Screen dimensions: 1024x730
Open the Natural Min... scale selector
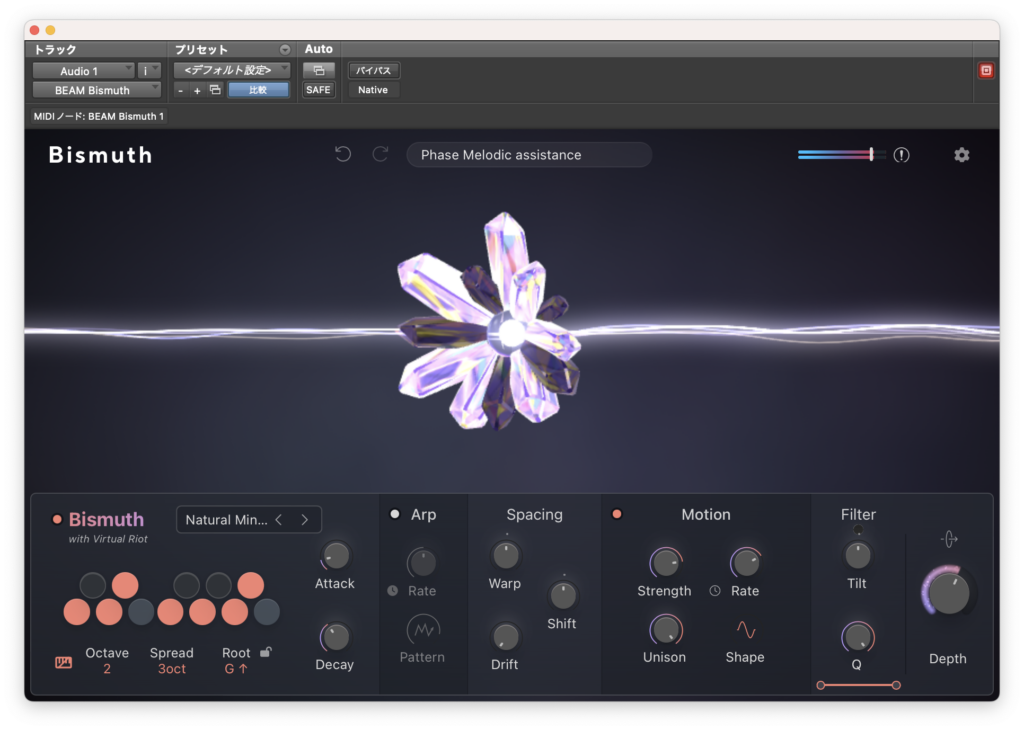249,520
